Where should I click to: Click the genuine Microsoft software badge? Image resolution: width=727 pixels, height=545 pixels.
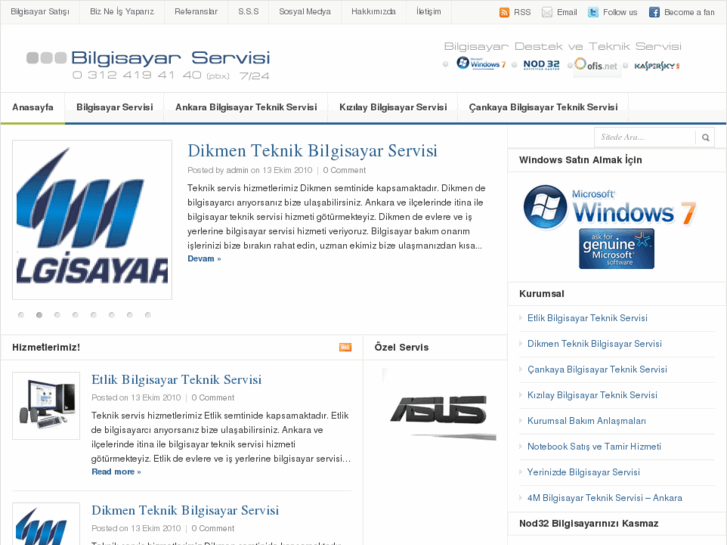click(x=616, y=249)
